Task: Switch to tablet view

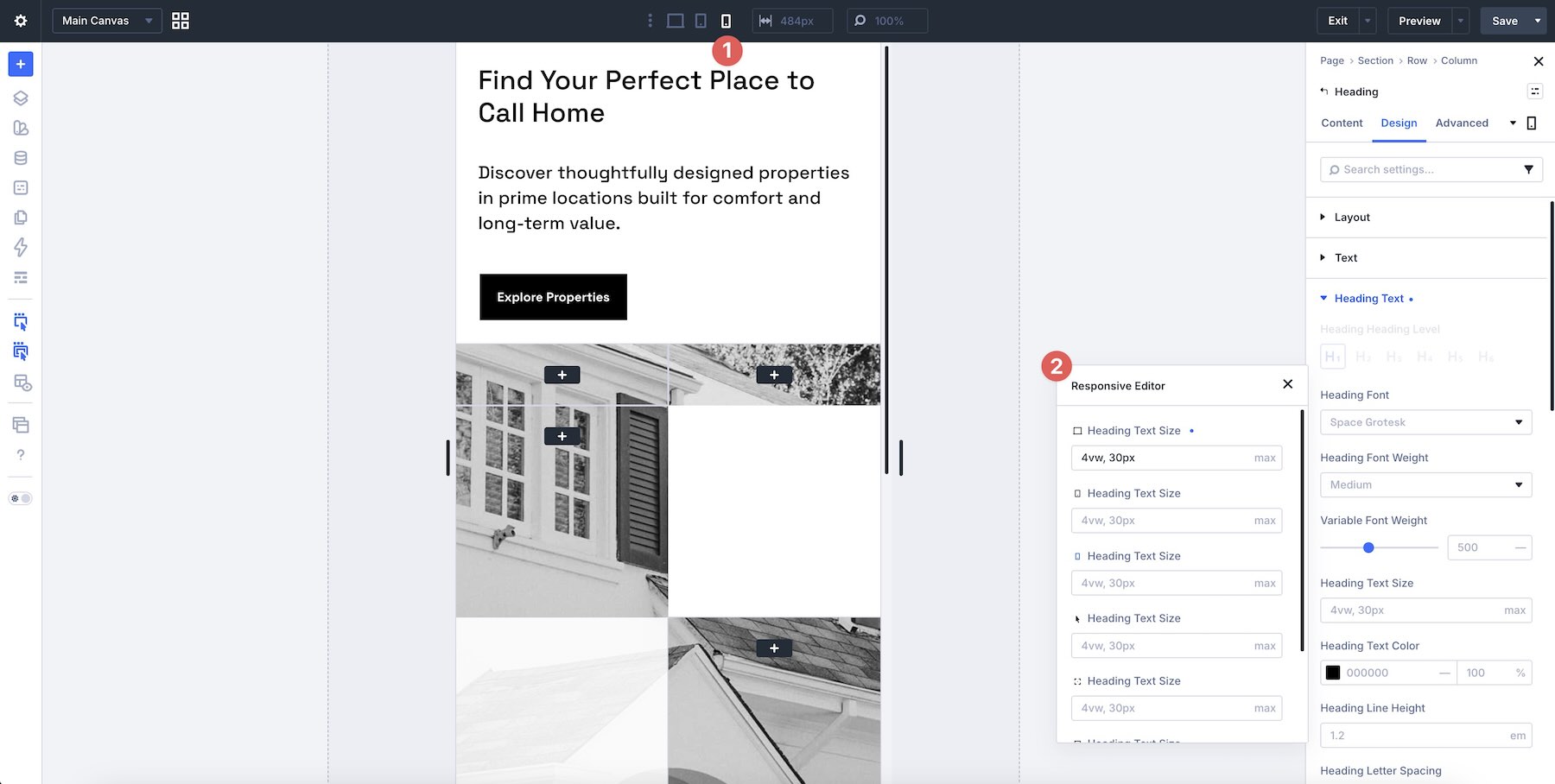Action: (x=701, y=21)
